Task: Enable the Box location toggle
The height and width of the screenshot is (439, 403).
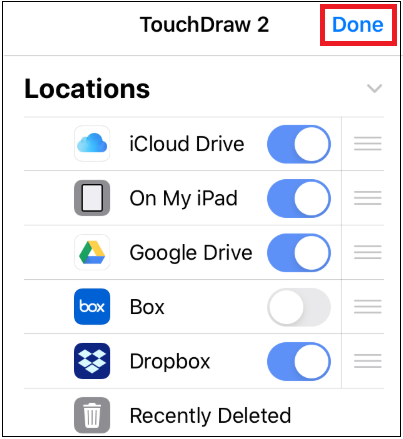Action: [299, 307]
